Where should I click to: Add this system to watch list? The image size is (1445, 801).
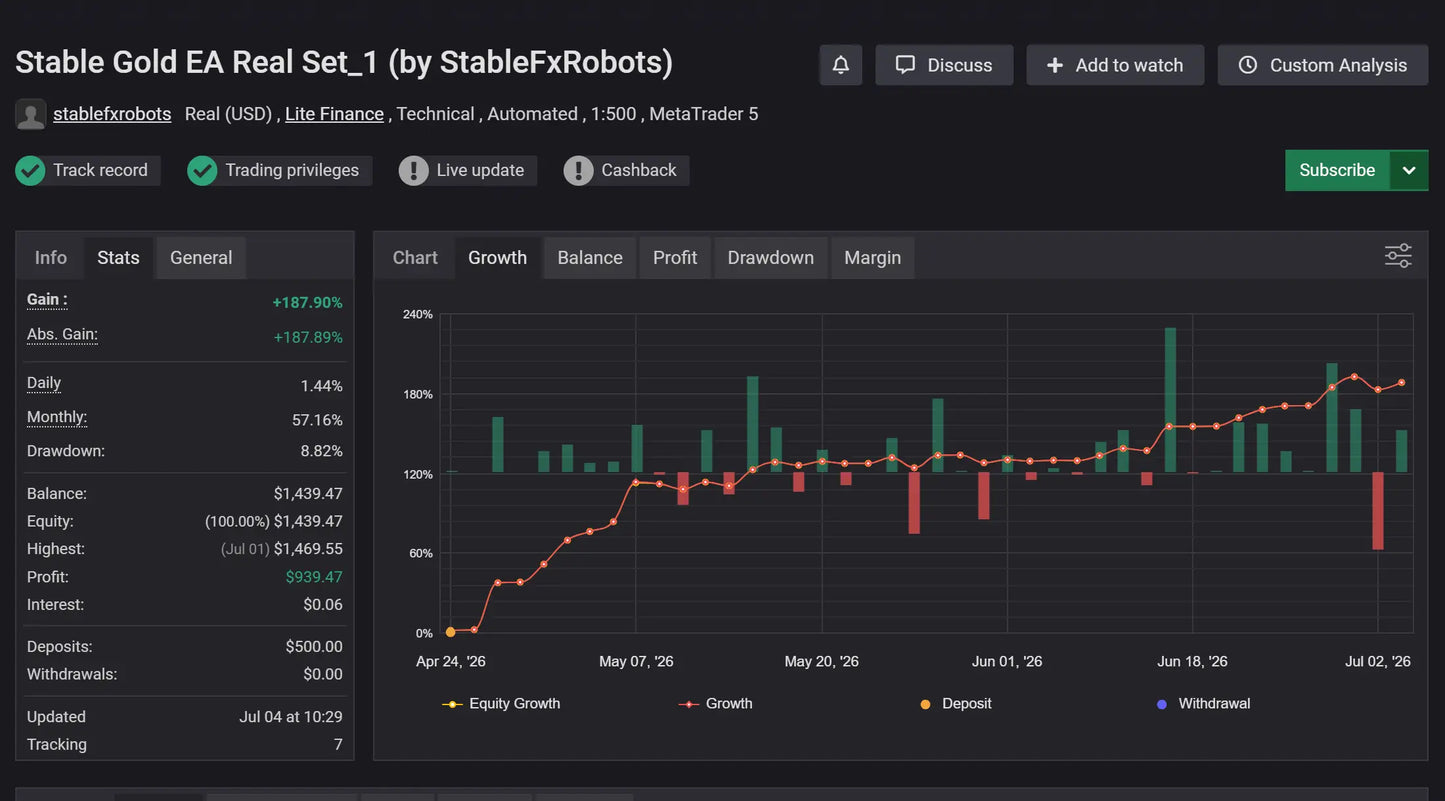point(1115,65)
